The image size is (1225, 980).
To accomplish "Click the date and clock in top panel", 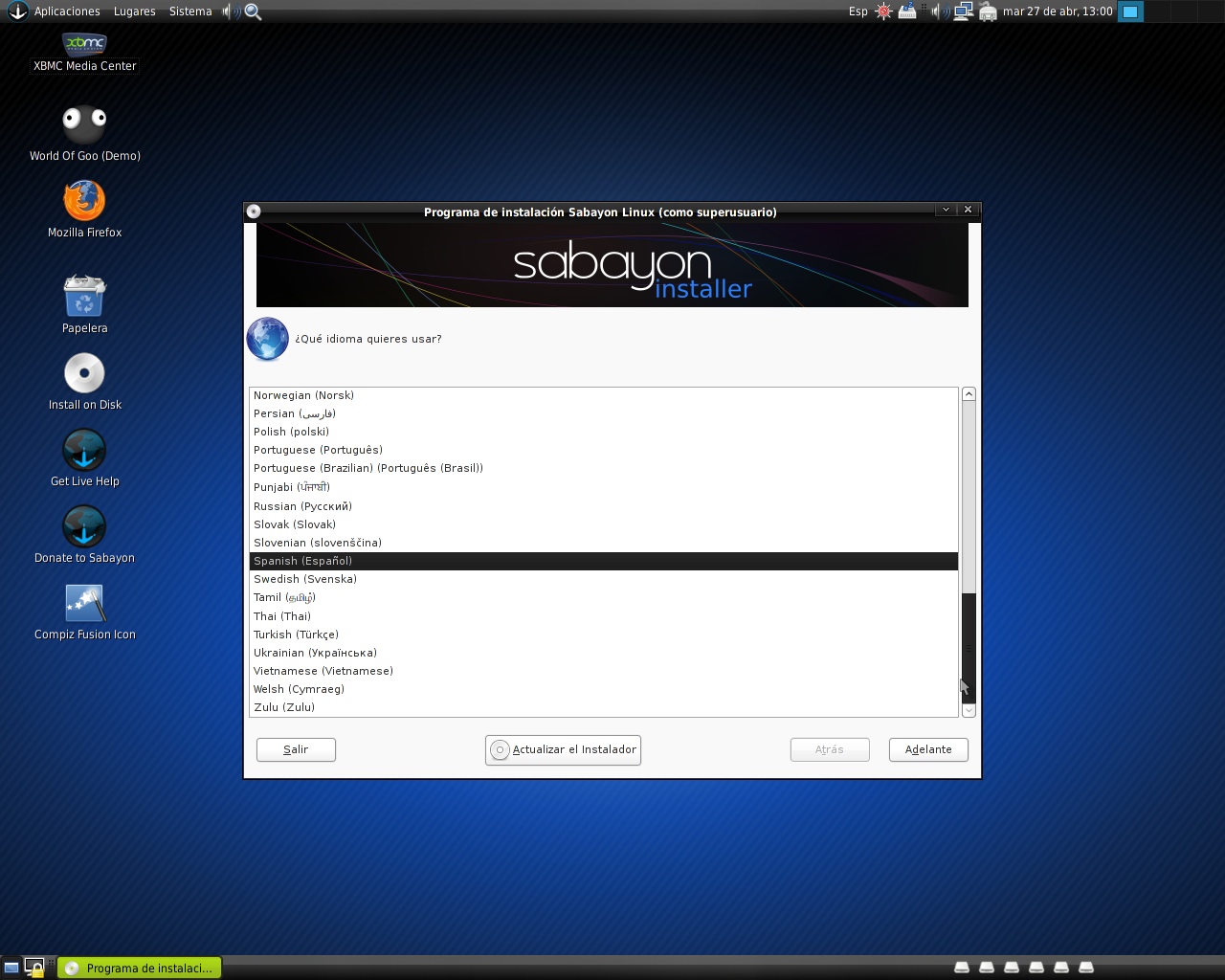I will tap(1058, 11).
